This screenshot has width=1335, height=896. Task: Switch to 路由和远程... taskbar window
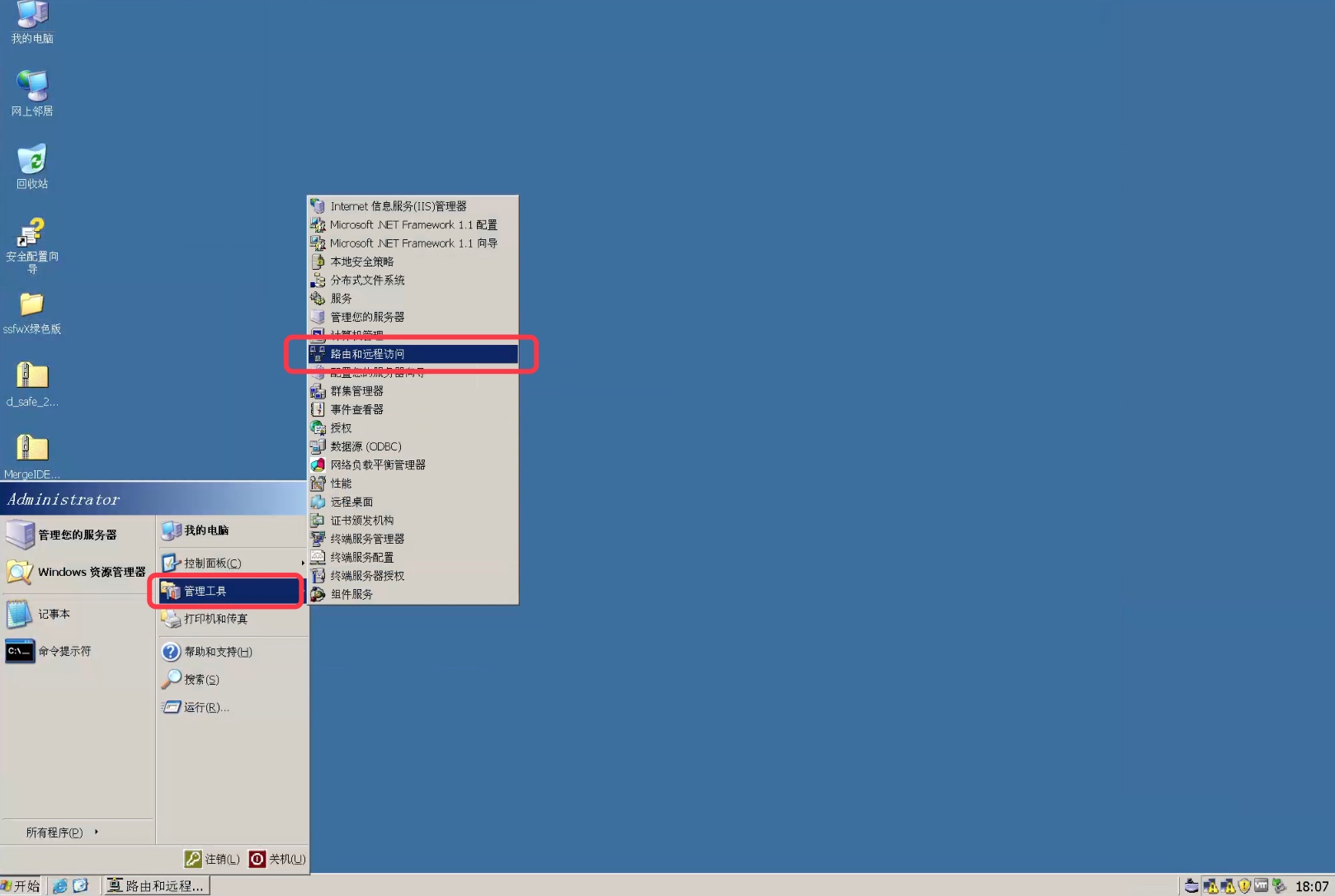tap(157, 885)
